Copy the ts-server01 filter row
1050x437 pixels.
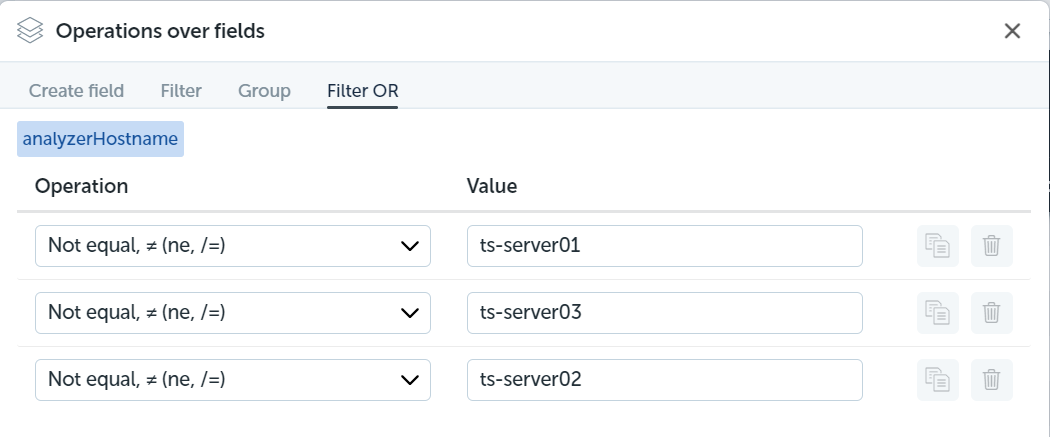point(938,246)
